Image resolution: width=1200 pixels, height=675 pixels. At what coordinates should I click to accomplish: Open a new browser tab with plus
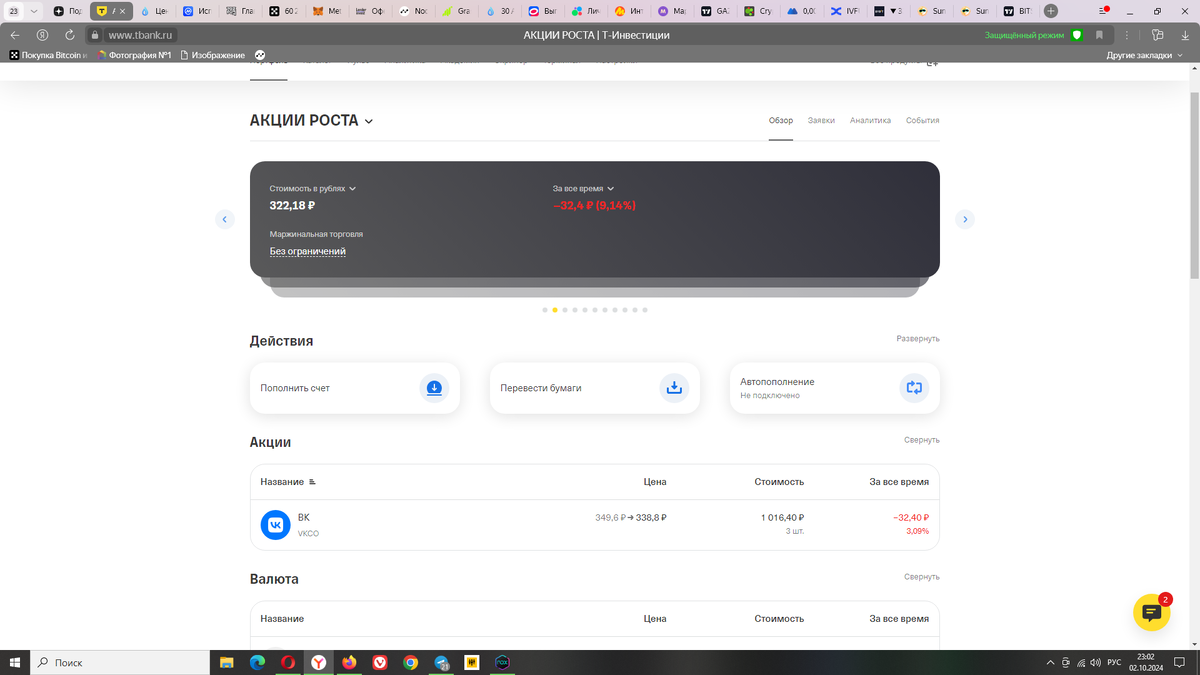[1051, 11]
